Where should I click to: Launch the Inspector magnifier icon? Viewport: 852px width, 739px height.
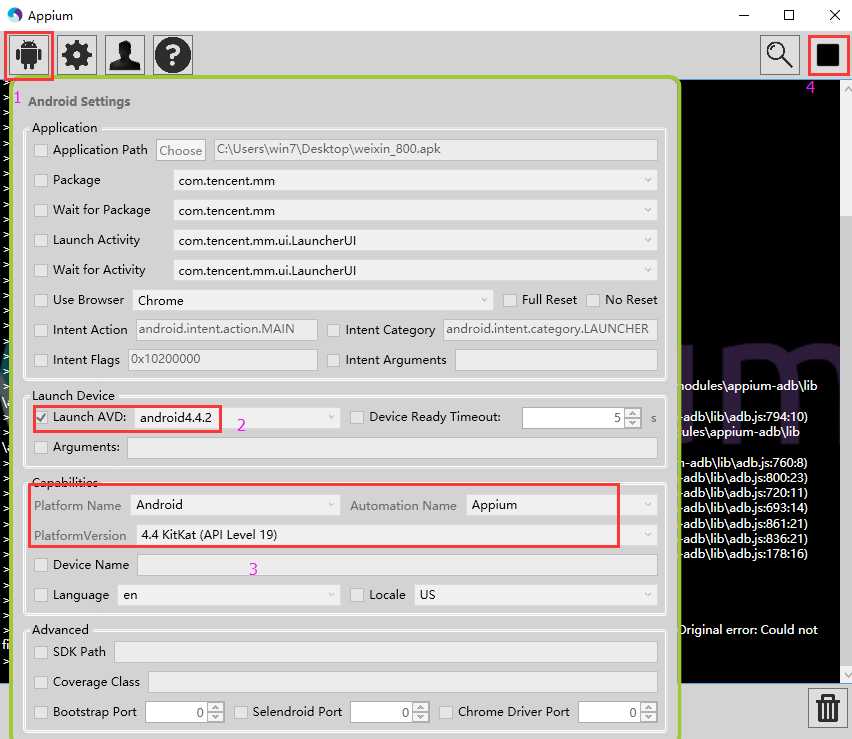(x=780, y=55)
